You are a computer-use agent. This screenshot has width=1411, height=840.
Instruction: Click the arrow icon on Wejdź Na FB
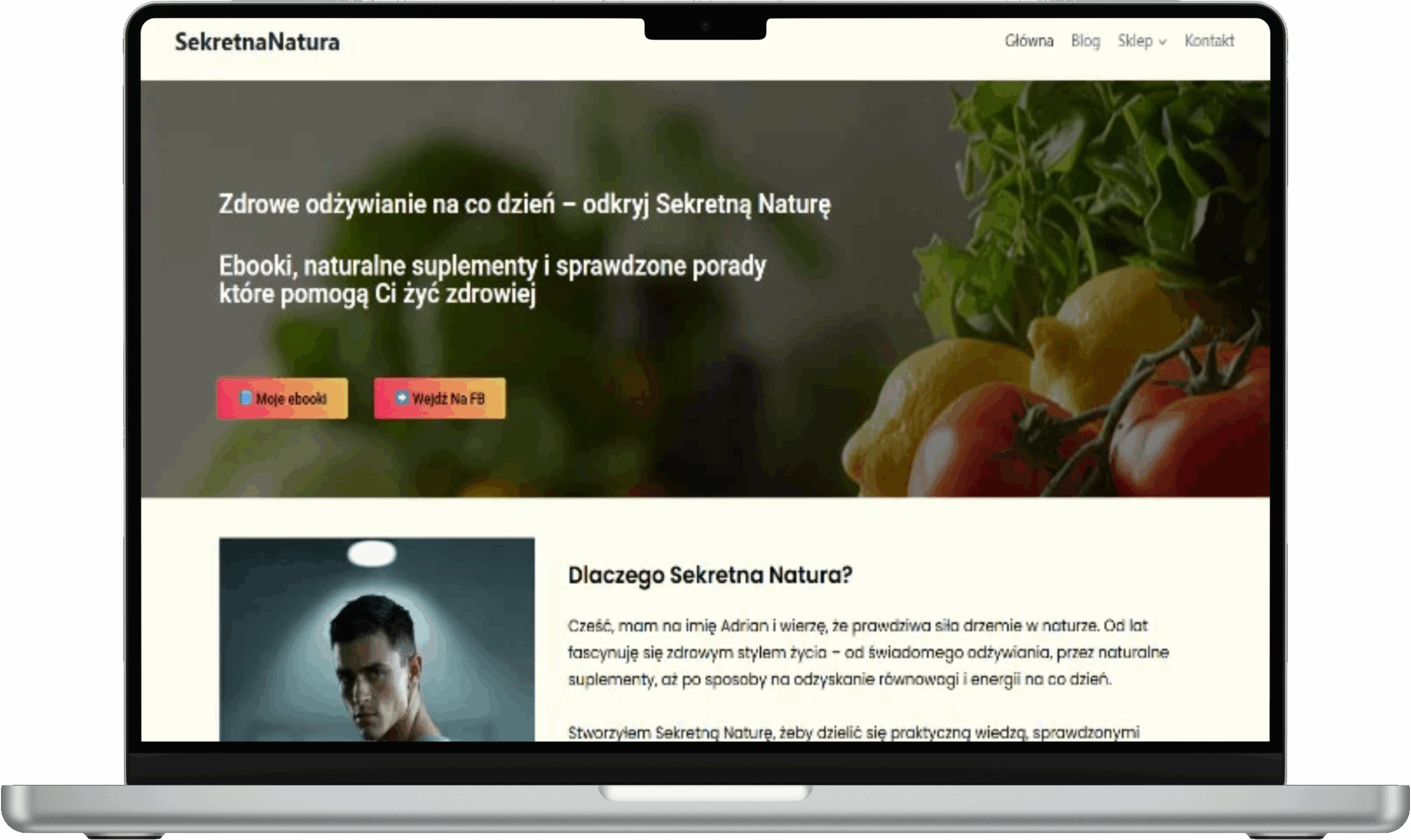pyautogui.click(x=401, y=397)
